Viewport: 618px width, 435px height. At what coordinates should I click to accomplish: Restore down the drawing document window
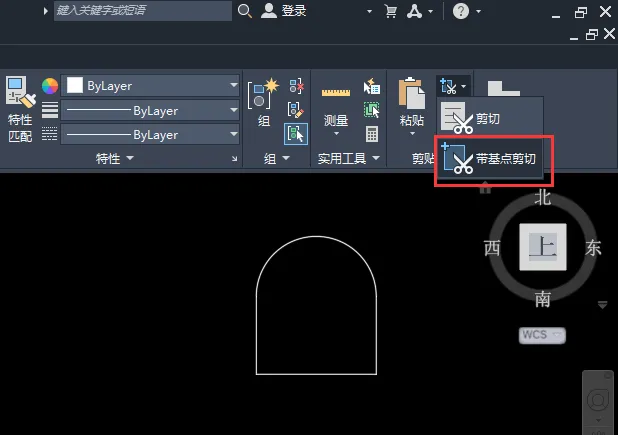[x=592, y=34]
